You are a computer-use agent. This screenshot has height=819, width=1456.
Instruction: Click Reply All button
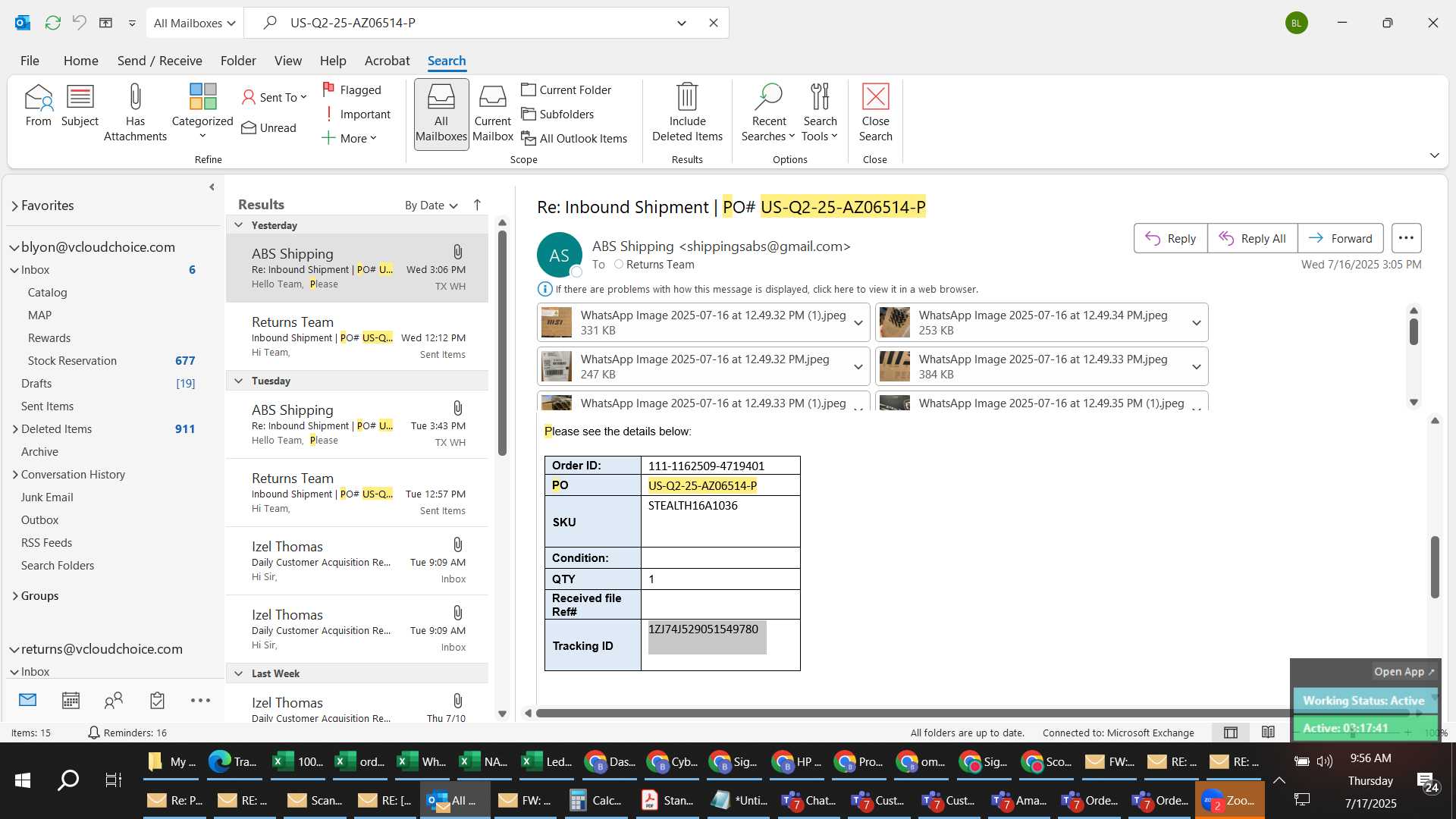click(1252, 238)
